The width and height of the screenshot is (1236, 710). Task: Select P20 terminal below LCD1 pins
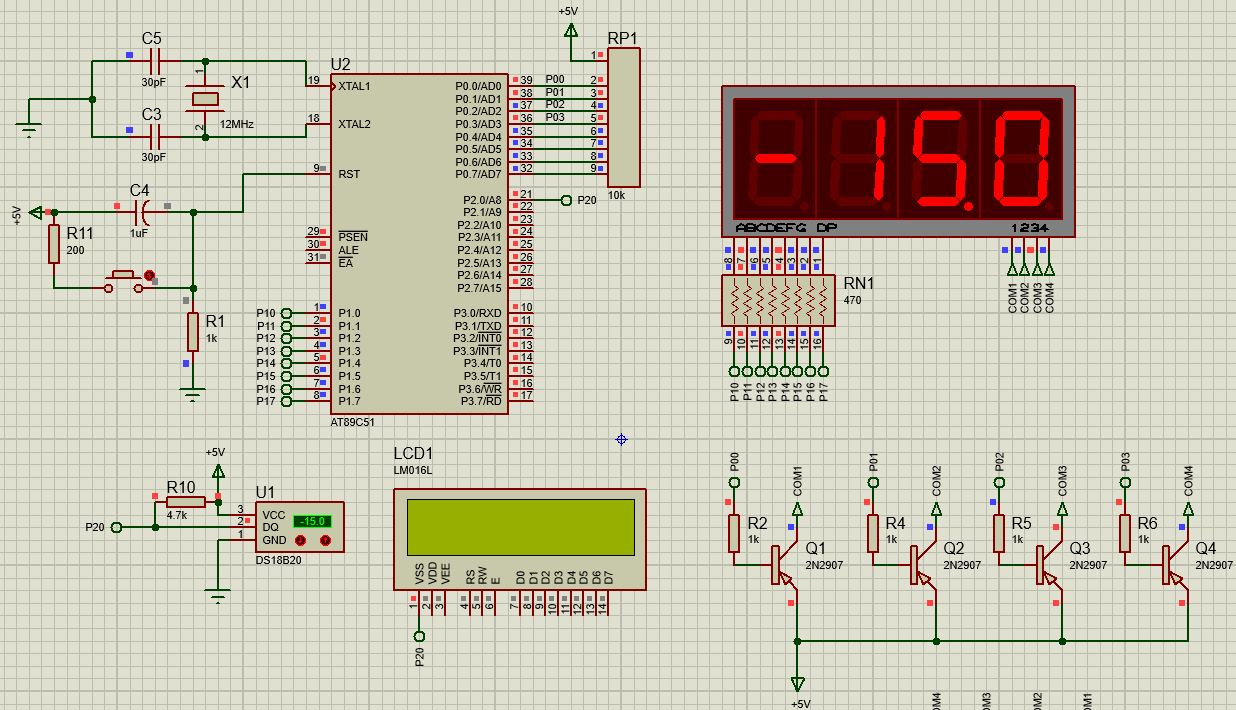point(419,636)
